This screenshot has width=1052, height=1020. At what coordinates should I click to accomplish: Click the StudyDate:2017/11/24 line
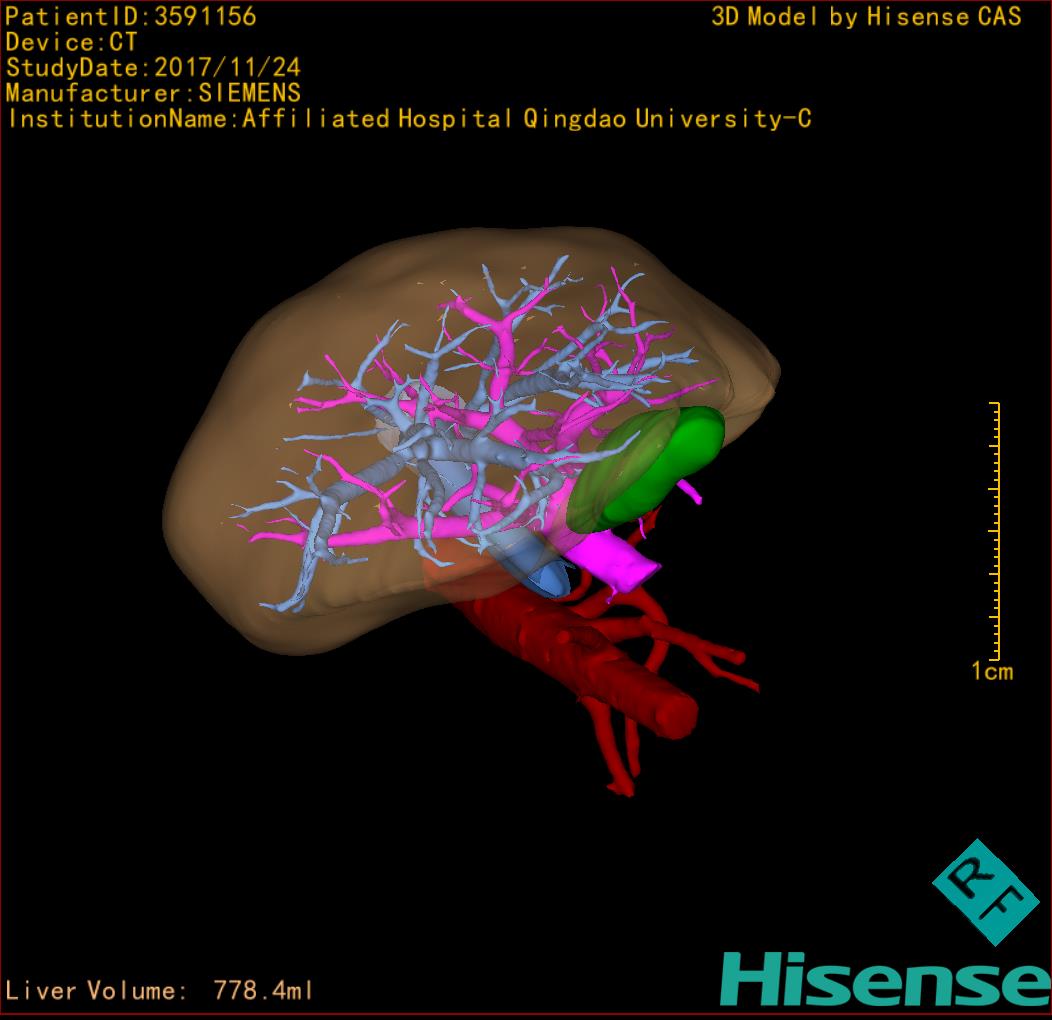pyautogui.click(x=153, y=68)
